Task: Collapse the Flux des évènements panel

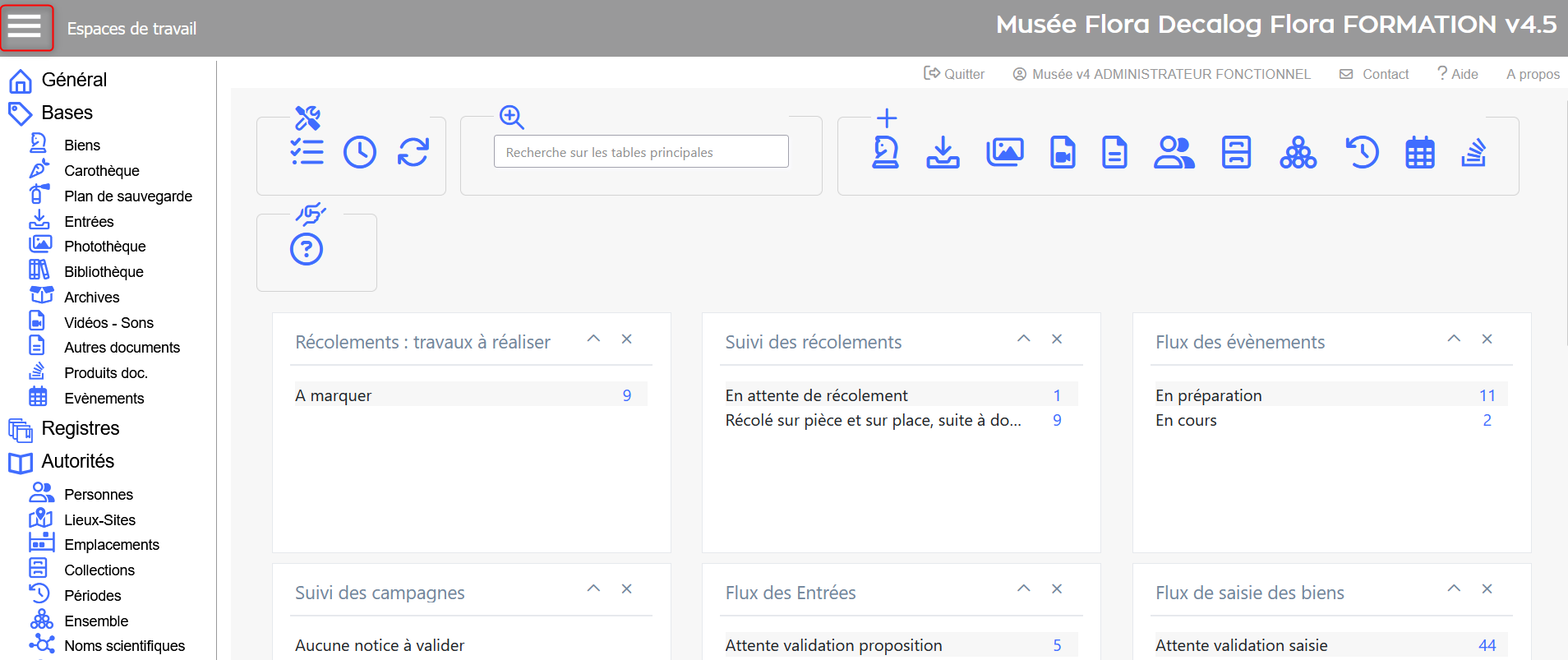Action: [1453, 339]
